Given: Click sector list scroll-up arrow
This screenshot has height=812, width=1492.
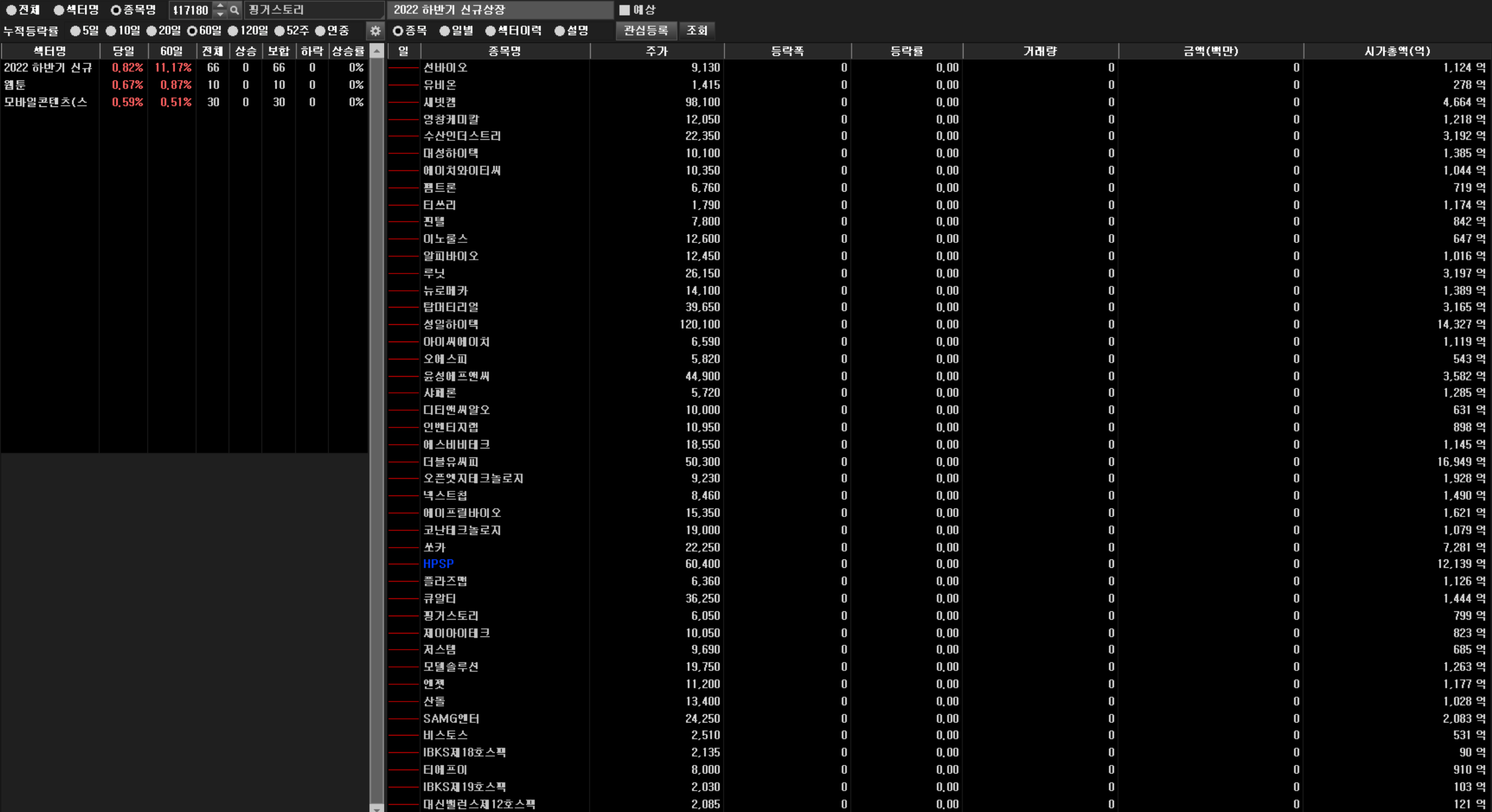Looking at the screenshot, I should coord(376,51).
